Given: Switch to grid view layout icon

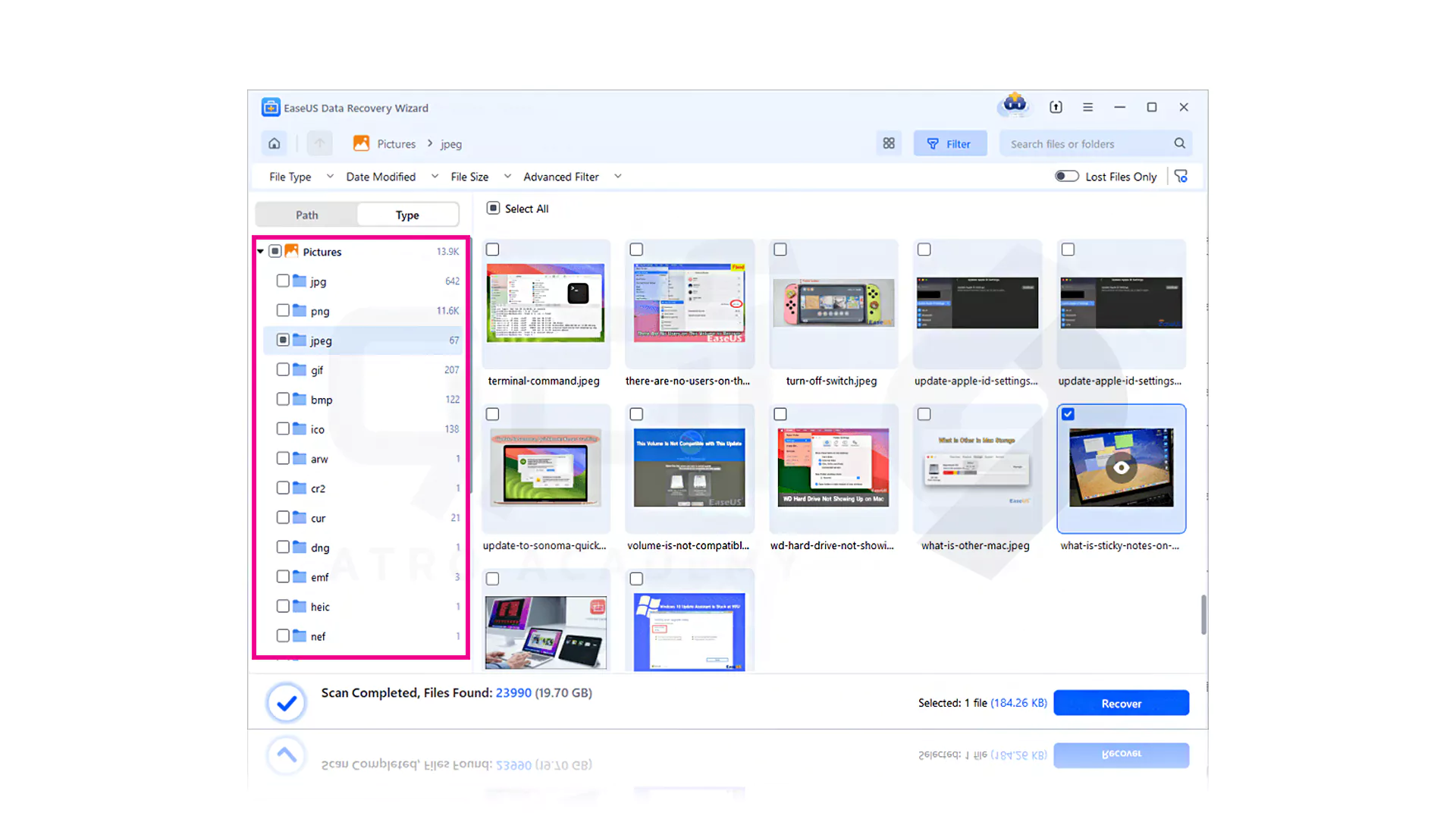Looking at the screenshot, I should pos(889,143).
